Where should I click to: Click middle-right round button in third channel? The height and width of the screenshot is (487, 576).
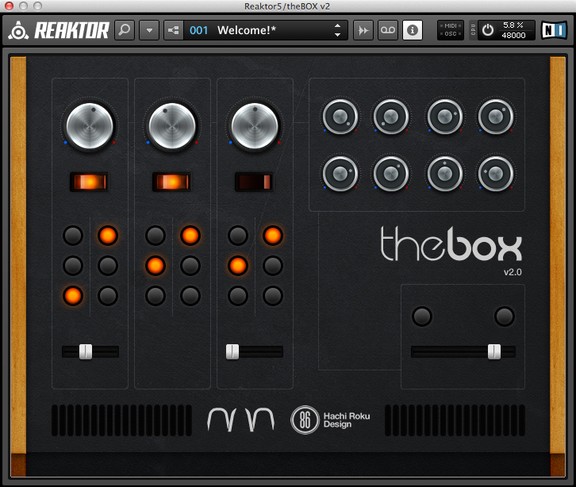point(273,266)
